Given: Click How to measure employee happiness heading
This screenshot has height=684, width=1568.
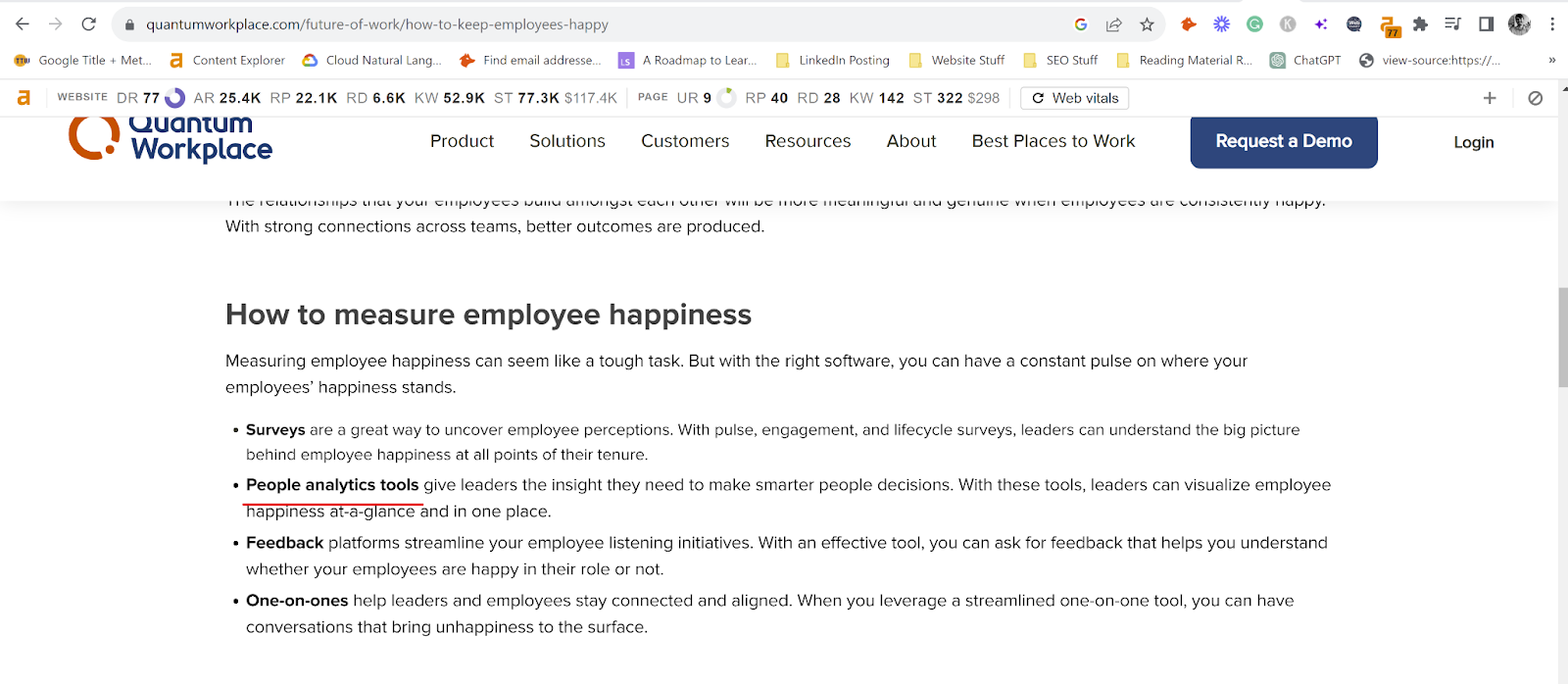Looking at the screenshot, I should tap(488, 315).
